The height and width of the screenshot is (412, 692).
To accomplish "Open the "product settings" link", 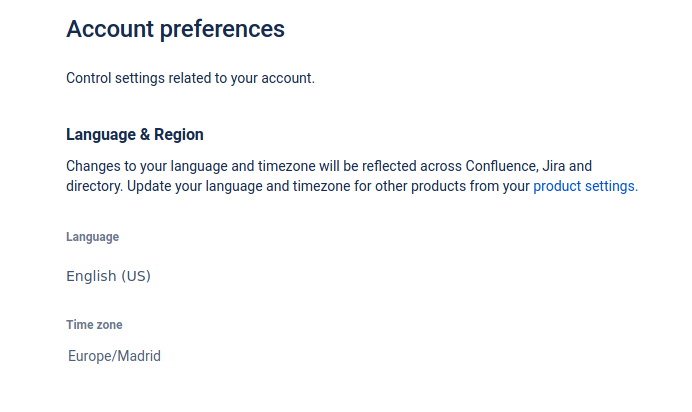I will tap(585, 186).
